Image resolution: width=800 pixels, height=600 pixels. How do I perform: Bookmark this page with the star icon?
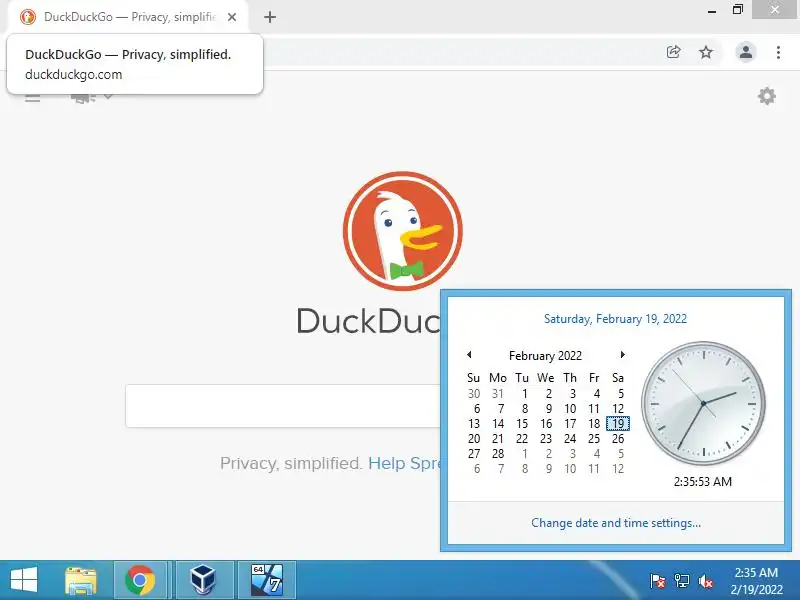click(706, 52)
